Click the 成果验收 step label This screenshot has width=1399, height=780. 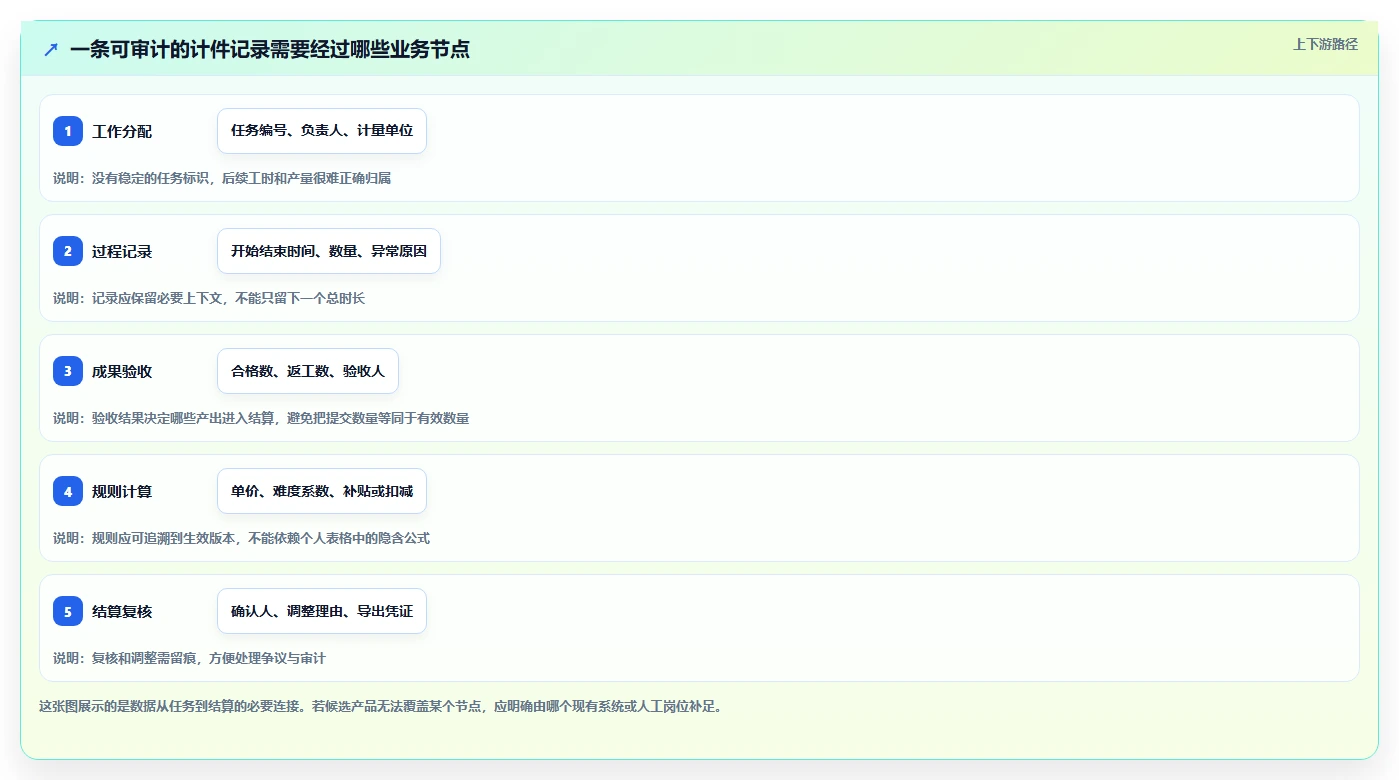pyautogui.click(x=122, y=371)
